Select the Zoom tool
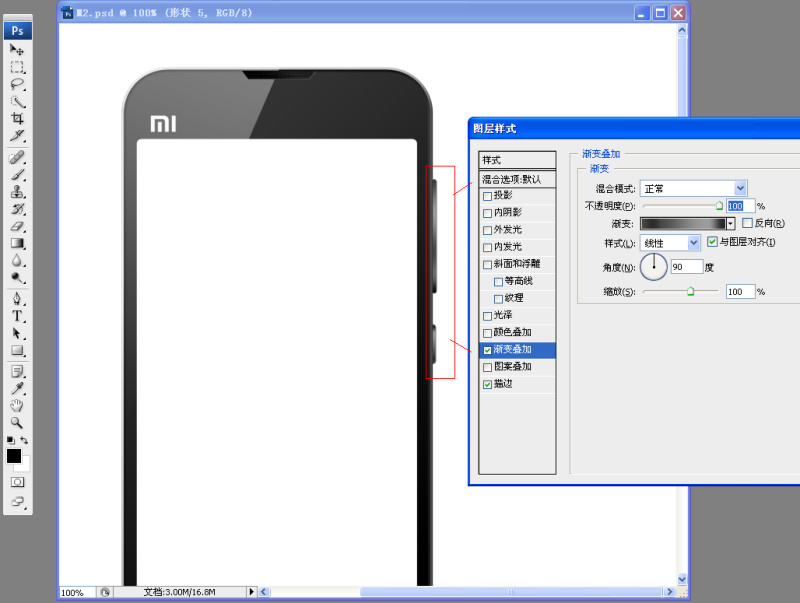This screenshot has width=800, height=603. pyautogui.click(x=17, y=423)
